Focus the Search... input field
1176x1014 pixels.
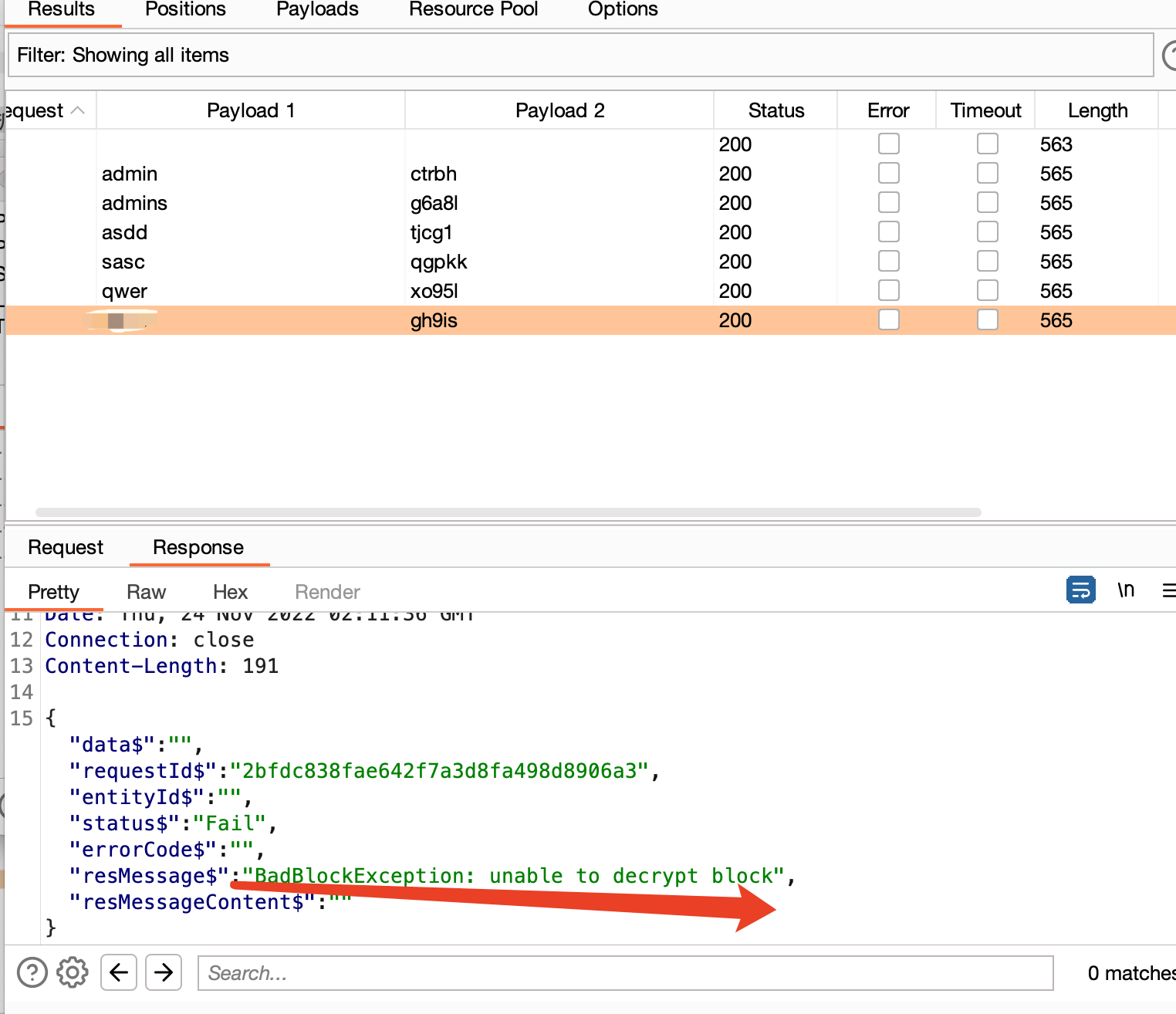626,973
